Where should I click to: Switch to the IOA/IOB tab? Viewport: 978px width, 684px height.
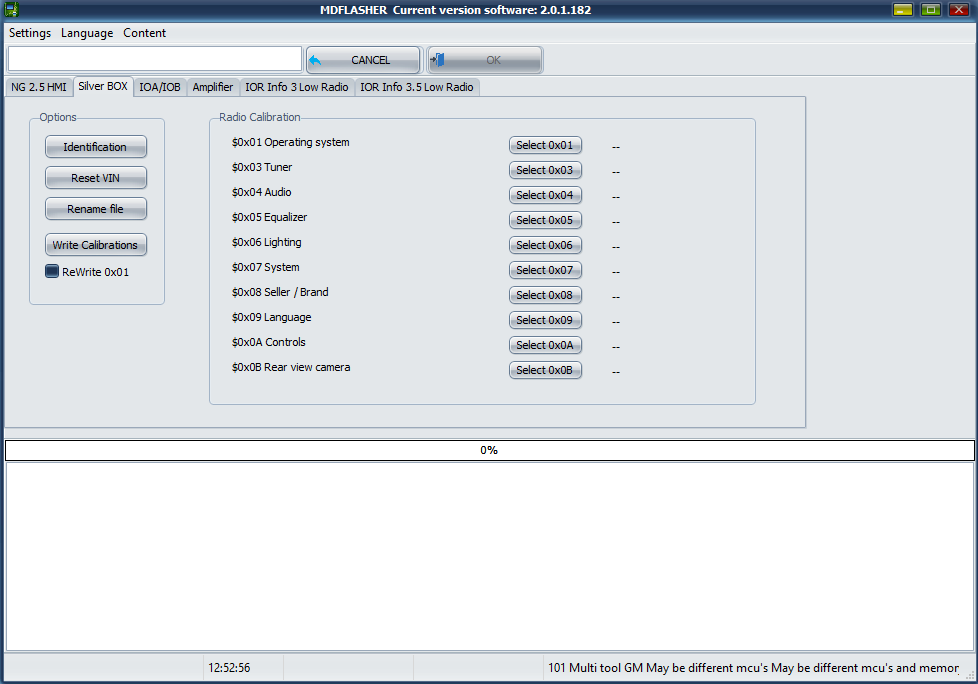point(160,87)
